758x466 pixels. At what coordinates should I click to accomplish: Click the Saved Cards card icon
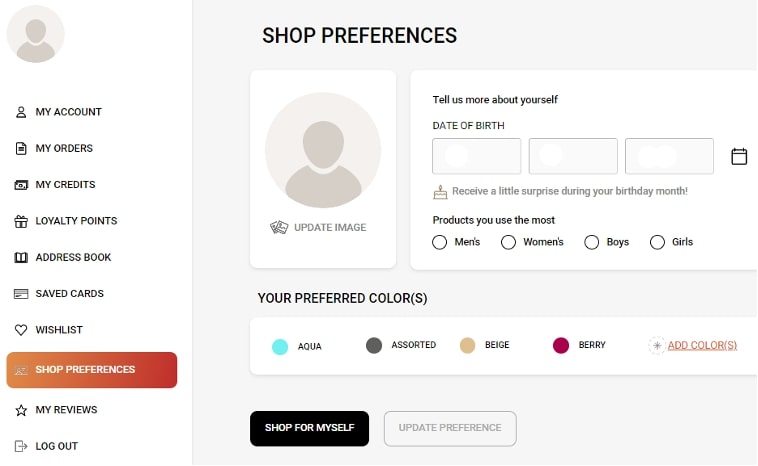coord(21,294)
